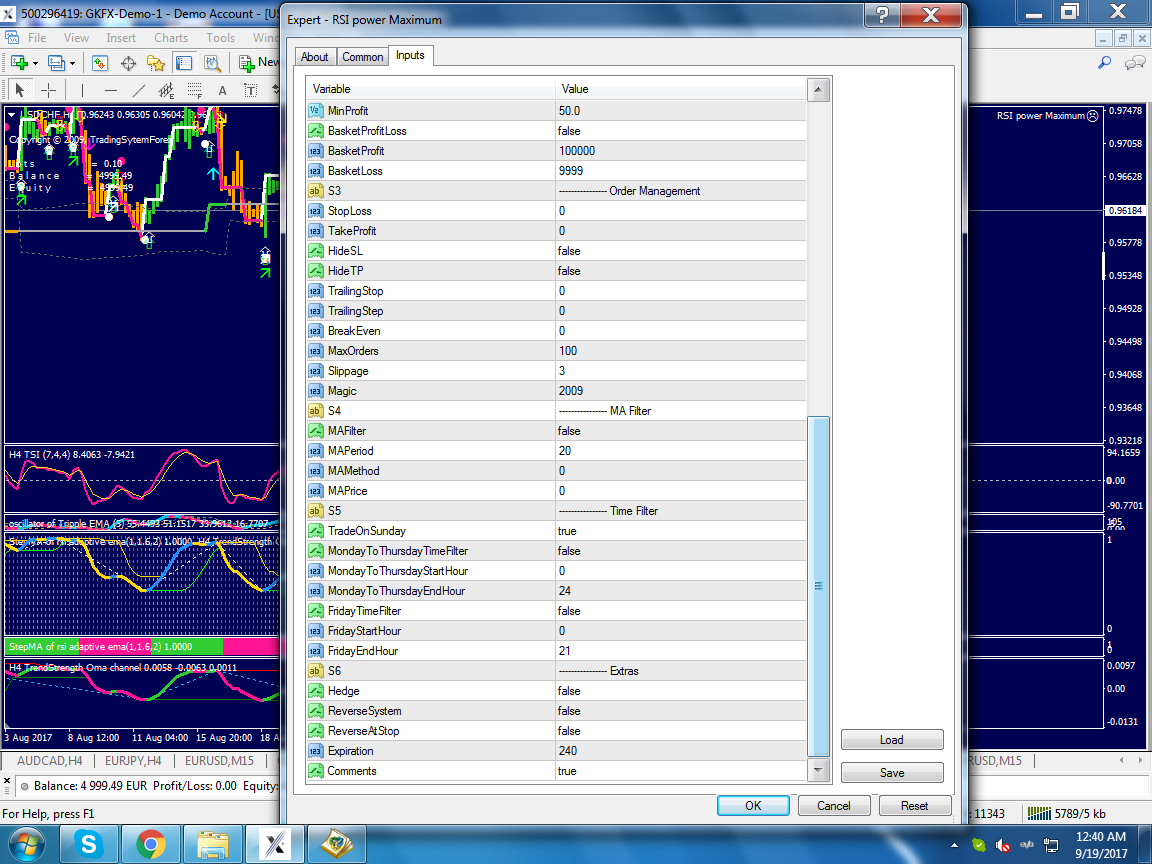Select the Fibonacci retracement tool
Image resolution: width=1152 pixels, height=864 pixels.
[x=195, y=90]
